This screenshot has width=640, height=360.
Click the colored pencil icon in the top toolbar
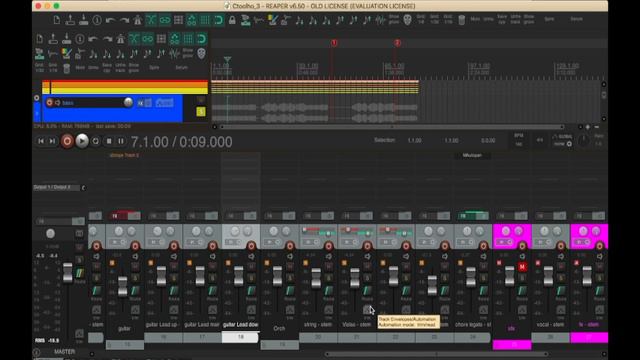(x=272, y=20)
